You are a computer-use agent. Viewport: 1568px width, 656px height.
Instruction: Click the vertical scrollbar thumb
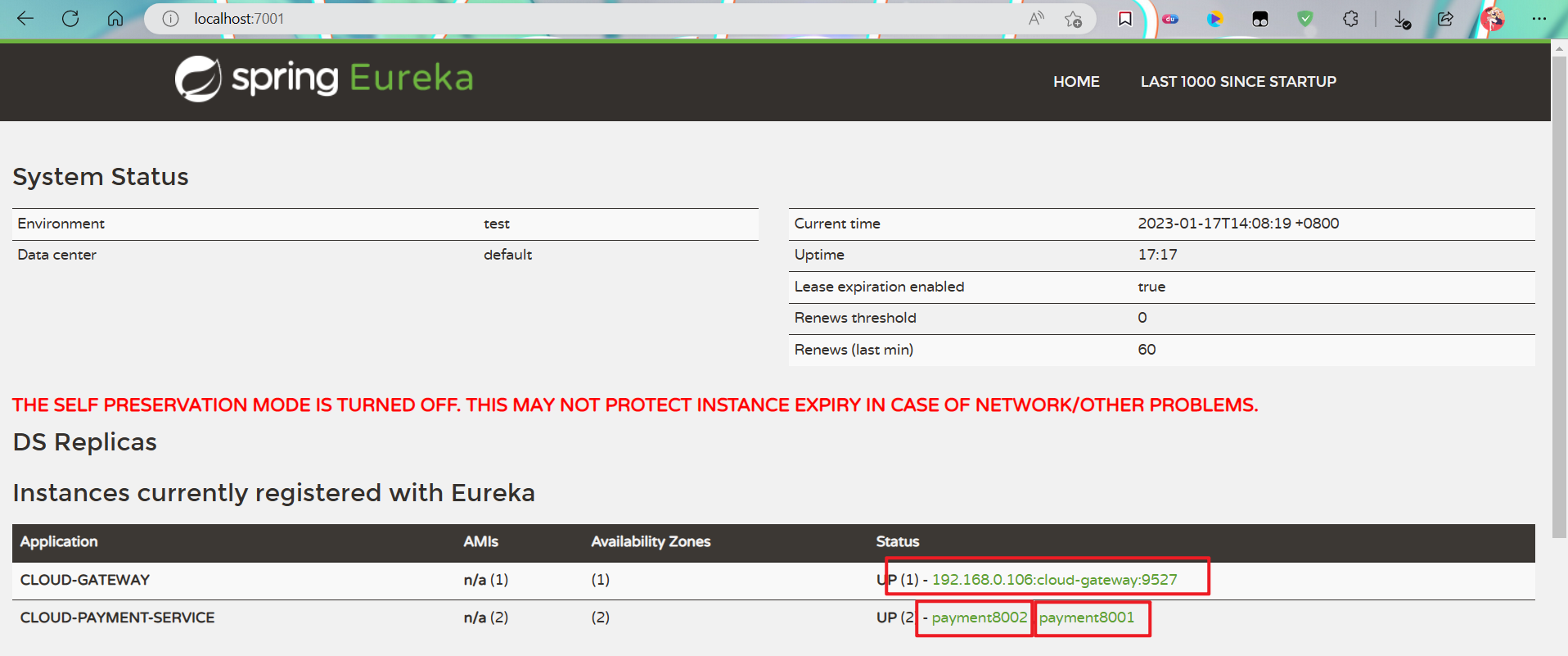point(1559,296)
